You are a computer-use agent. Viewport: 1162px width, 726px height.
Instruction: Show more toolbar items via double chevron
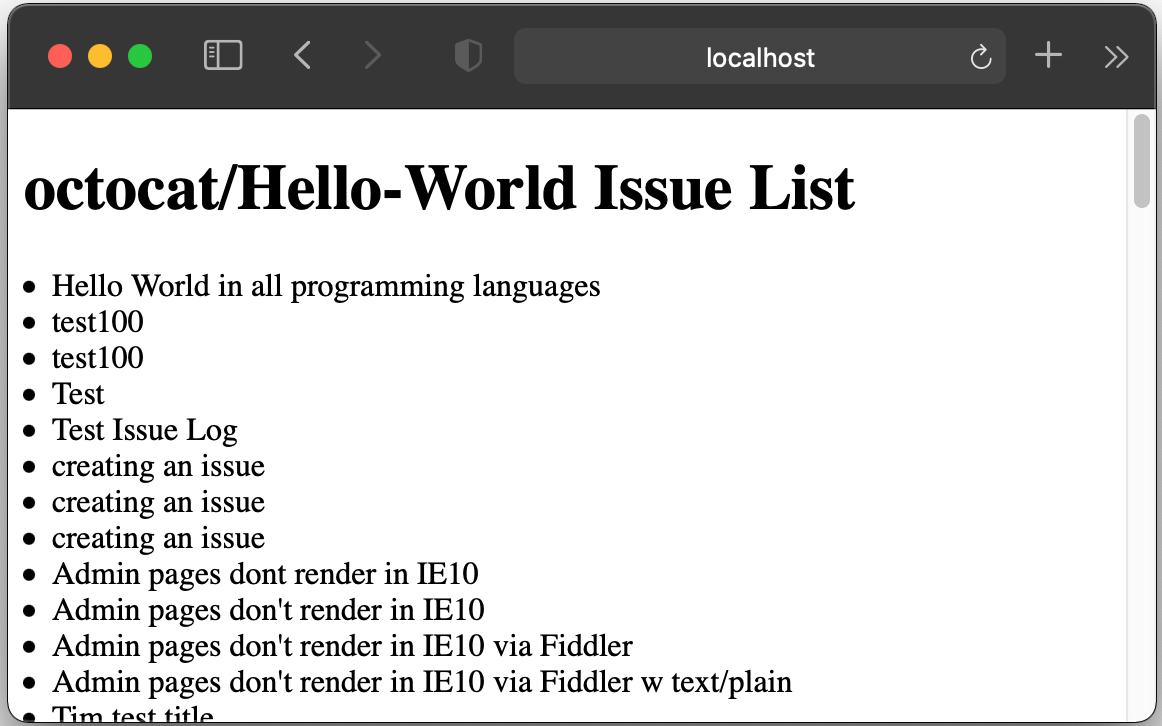pos(1116,56)
